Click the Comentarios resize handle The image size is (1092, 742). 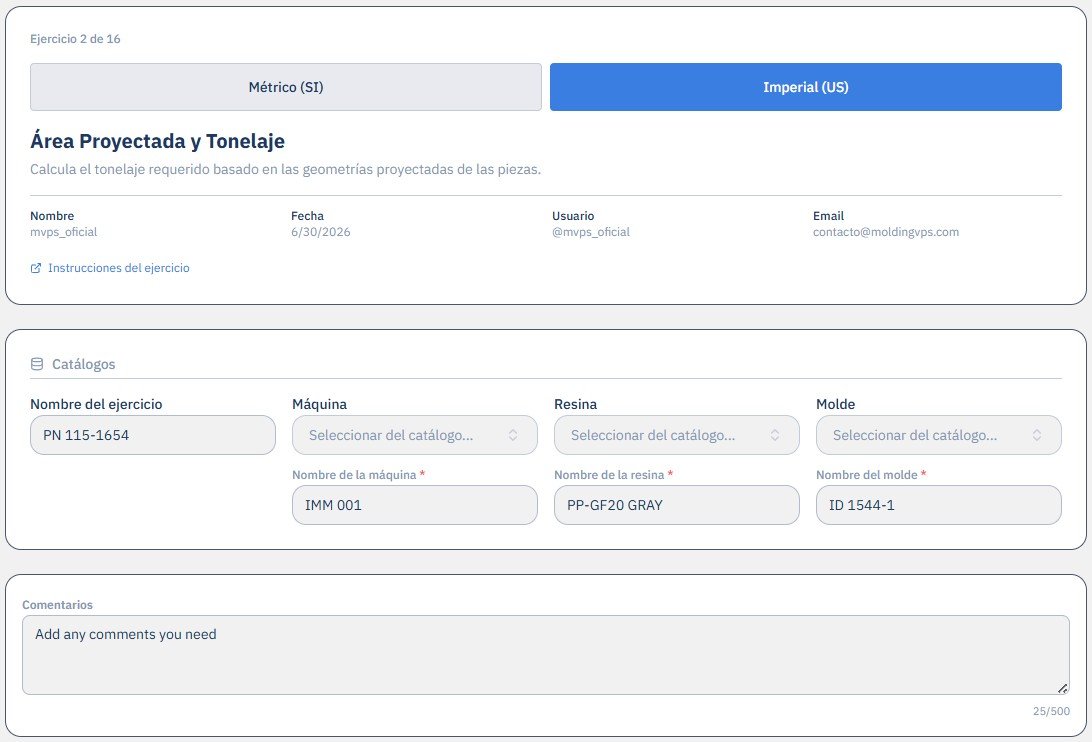pyautogui.click(x=1063, y=688)
